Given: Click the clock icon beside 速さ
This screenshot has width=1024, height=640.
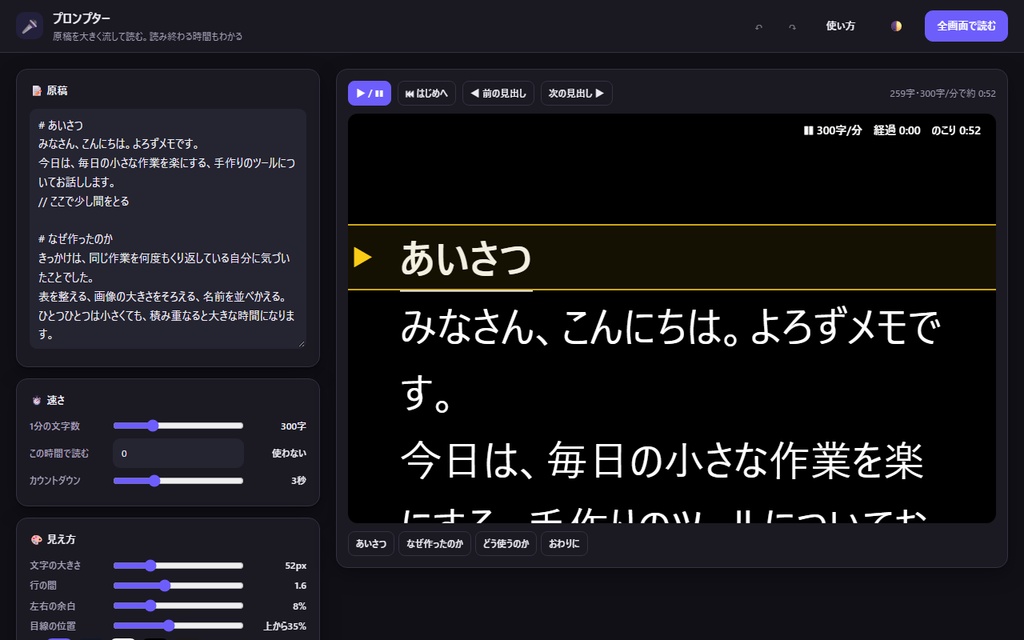Looking at the screenshot, I should 37,400.
